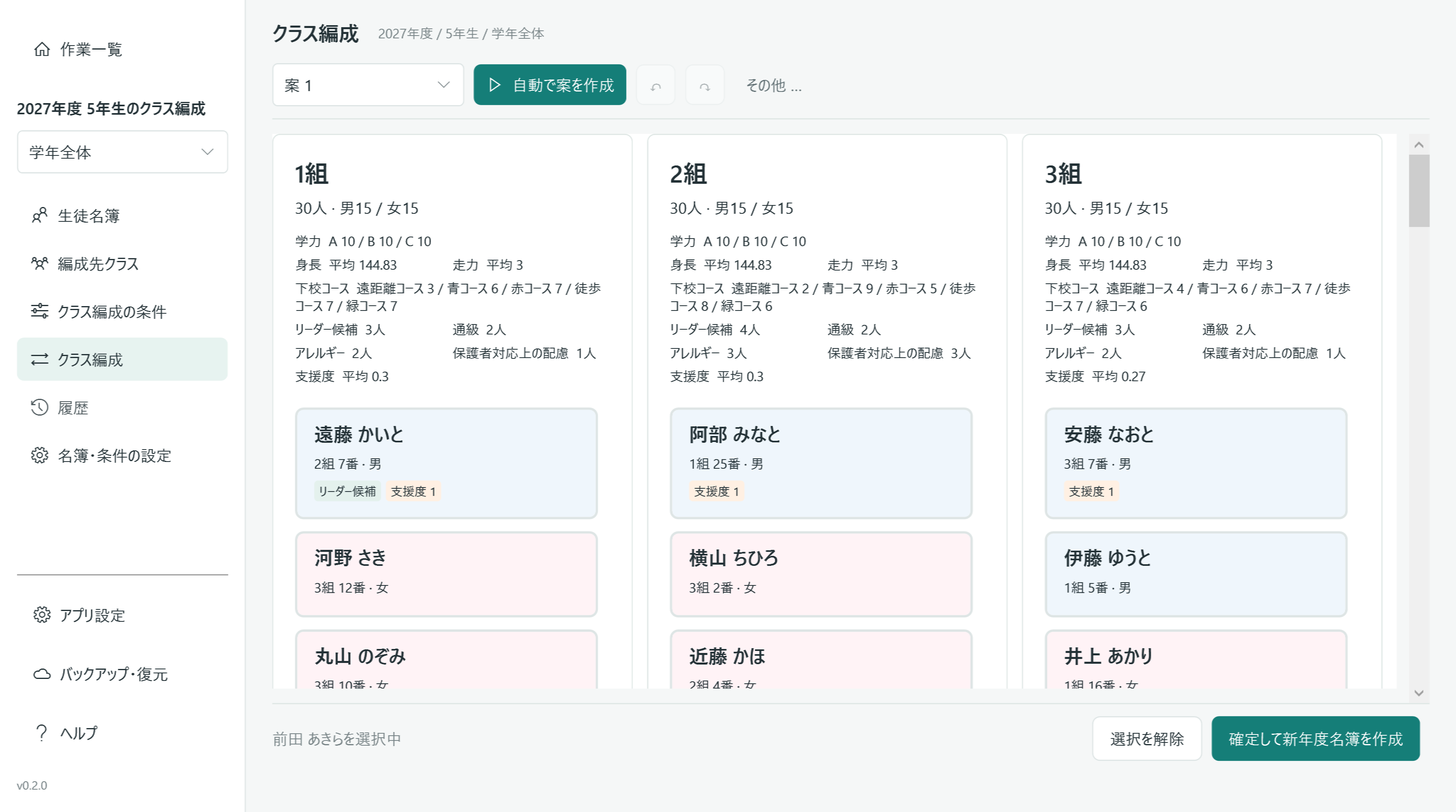Select the 横山 ちひろ student card
Image resolution: width=1456 pixels, height=812 pixels.
coord(821,574)
